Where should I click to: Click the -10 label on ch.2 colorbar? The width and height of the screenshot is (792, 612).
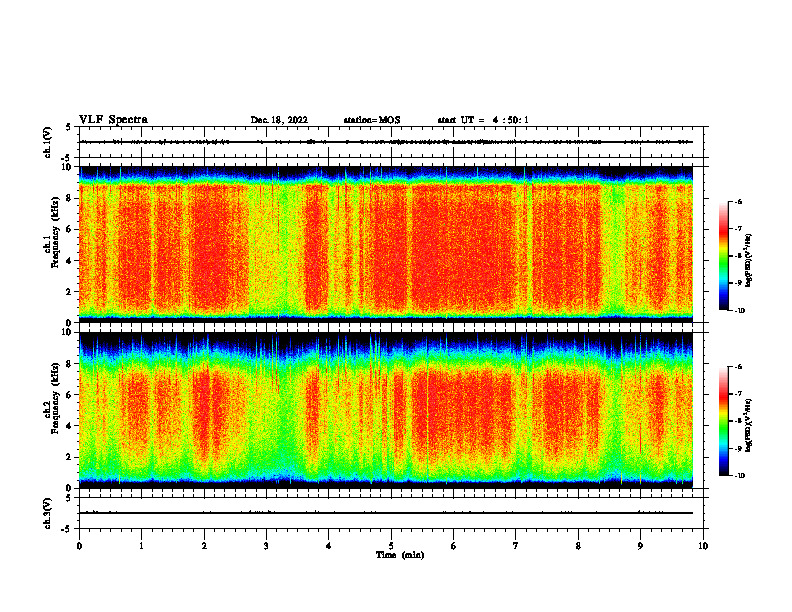[x=739, y=476]
